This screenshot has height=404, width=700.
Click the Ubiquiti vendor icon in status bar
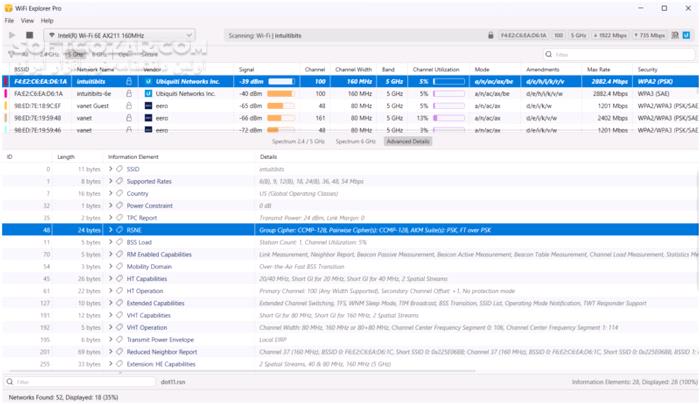click(686, 35)
